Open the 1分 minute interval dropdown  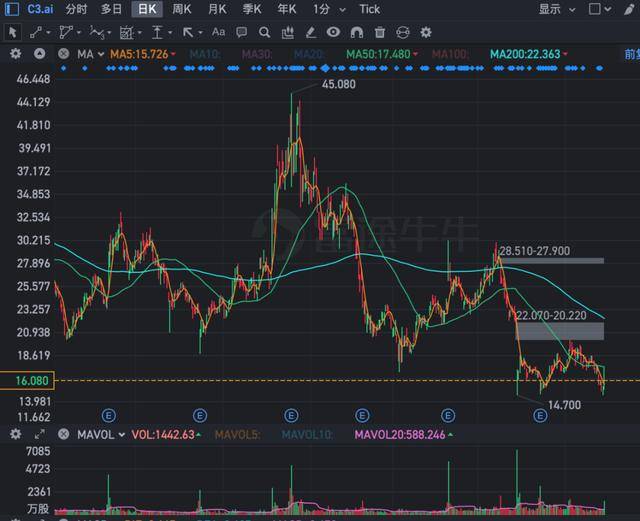pyautogui.click(x=325, y=9)
